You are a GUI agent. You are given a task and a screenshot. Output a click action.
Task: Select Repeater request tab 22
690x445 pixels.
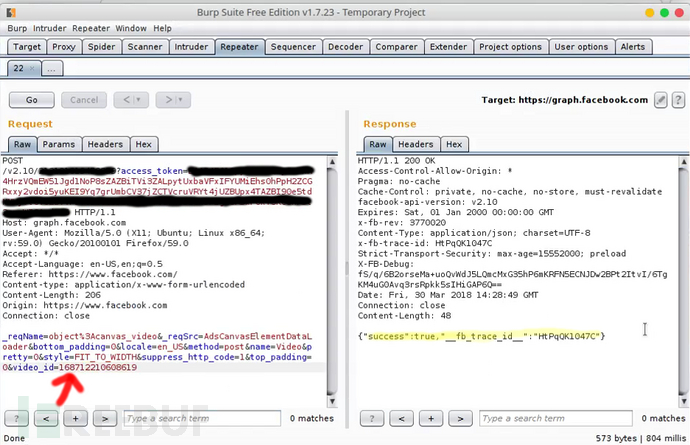pos(18,68)
